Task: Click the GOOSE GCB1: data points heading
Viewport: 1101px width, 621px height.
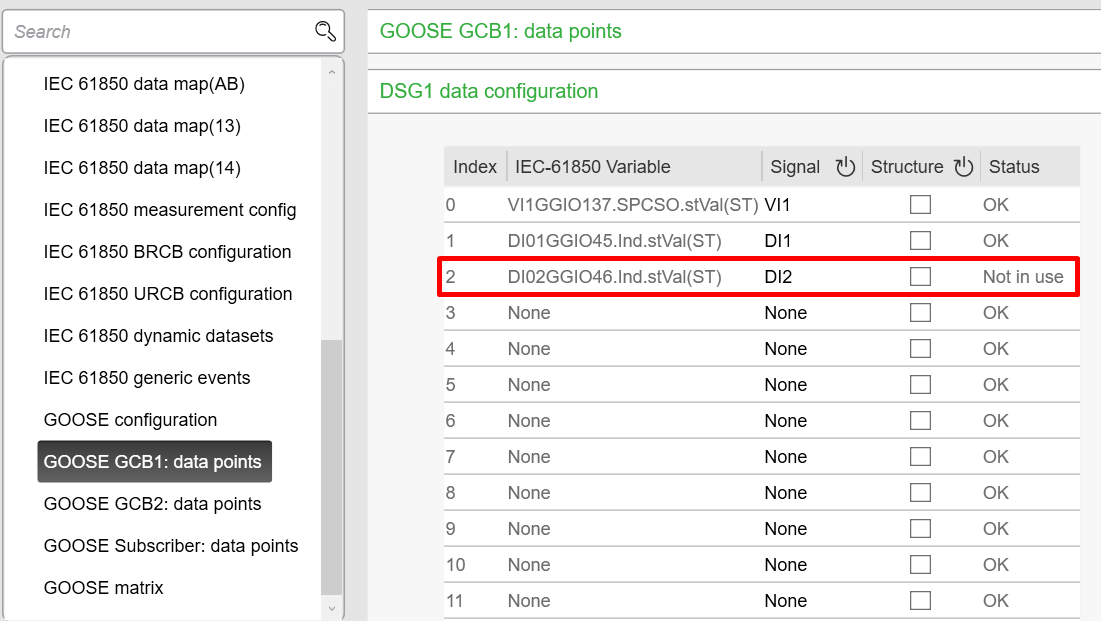Action: point(501,31)
